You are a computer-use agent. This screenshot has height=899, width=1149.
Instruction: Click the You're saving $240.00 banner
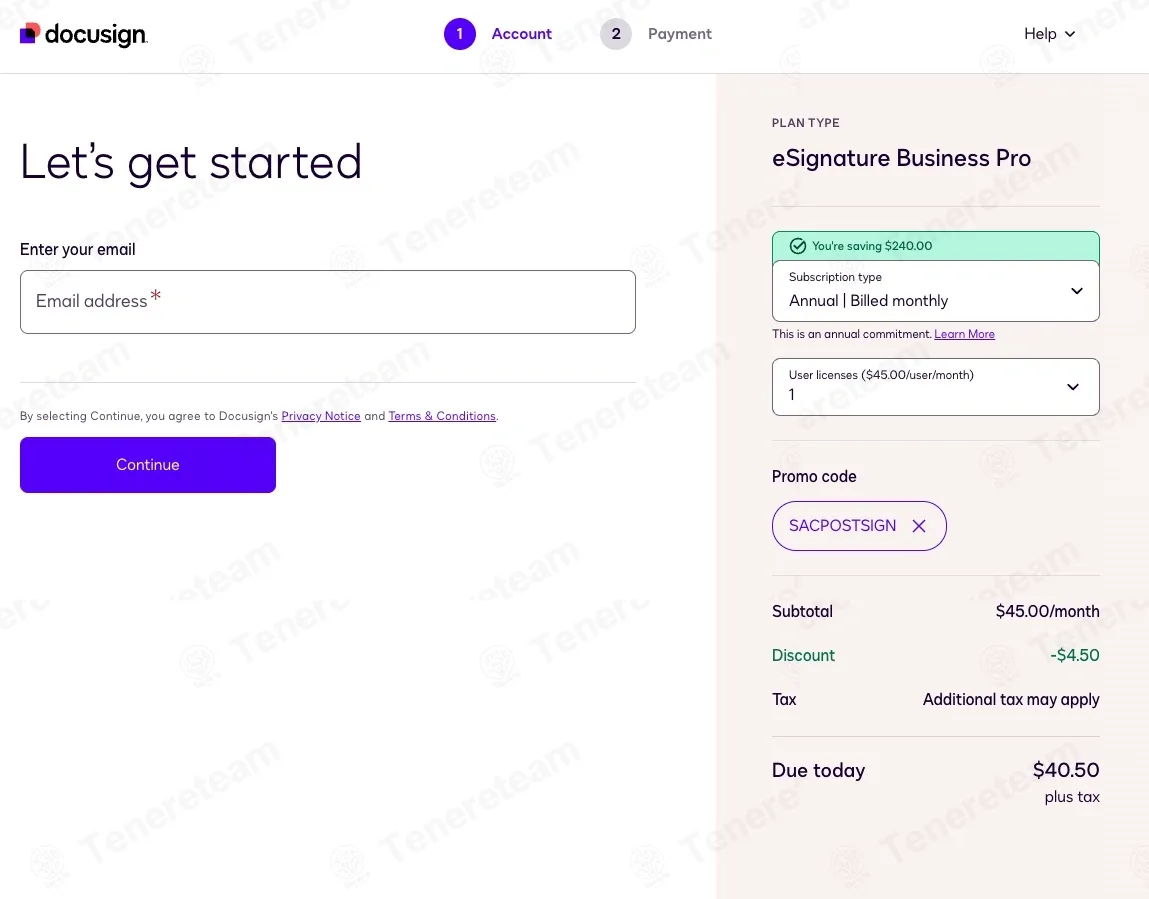[936, 246]
